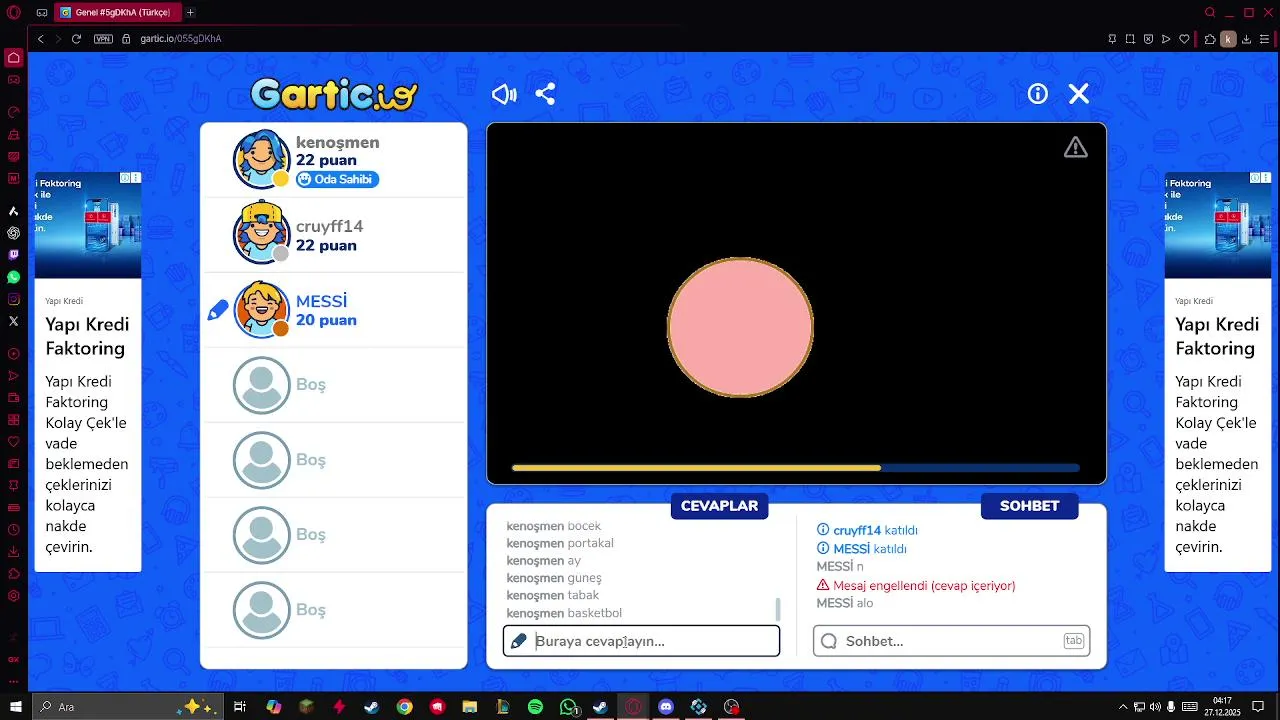Report the drawing via warning triangle

click(x=1075, y=147)
